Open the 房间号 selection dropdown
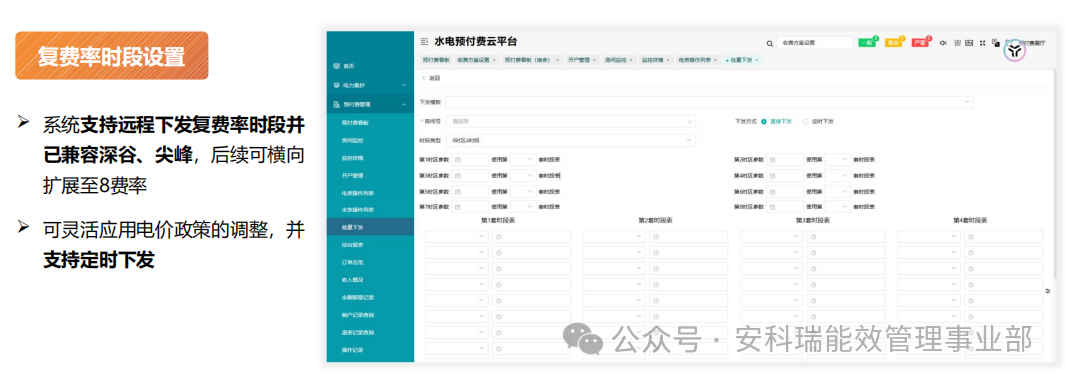The height and width of the screenshot is (382, 1066). [x=571, y=121]
